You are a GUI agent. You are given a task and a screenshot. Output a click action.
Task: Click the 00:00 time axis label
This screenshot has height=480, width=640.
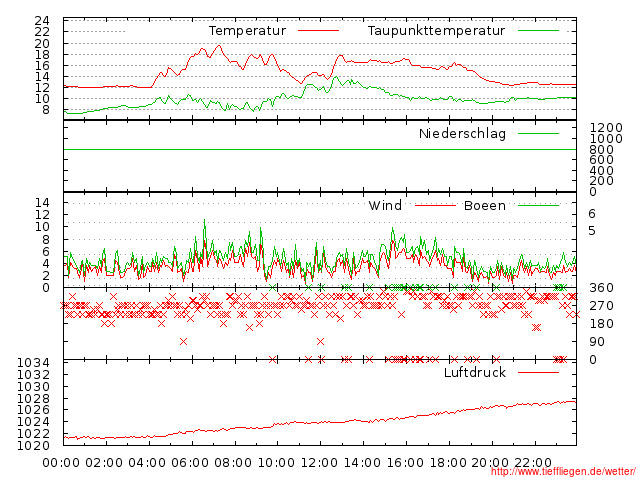pos(61,462)
